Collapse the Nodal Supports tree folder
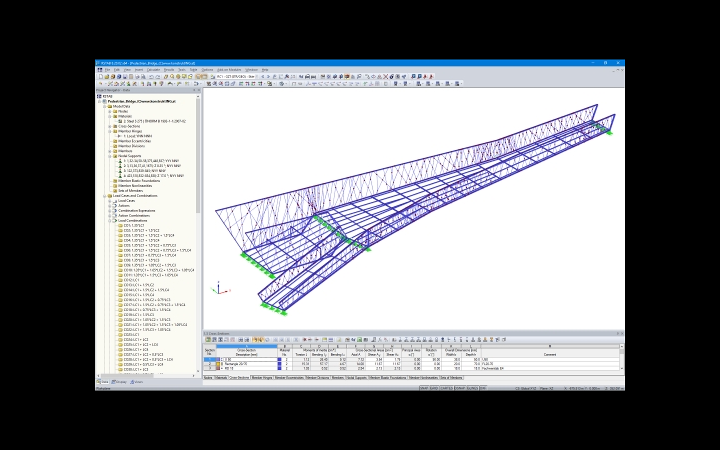The image size is (720, 450). pos(110,156)
